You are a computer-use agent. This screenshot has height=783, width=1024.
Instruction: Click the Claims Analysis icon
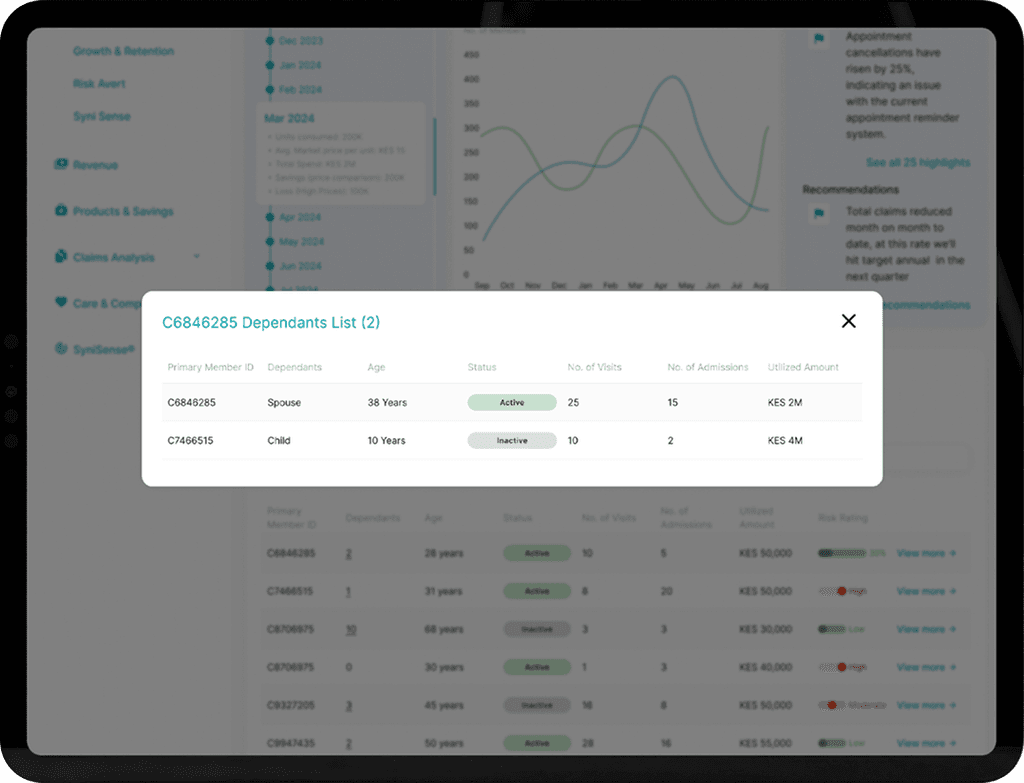(x=61, y=256)
